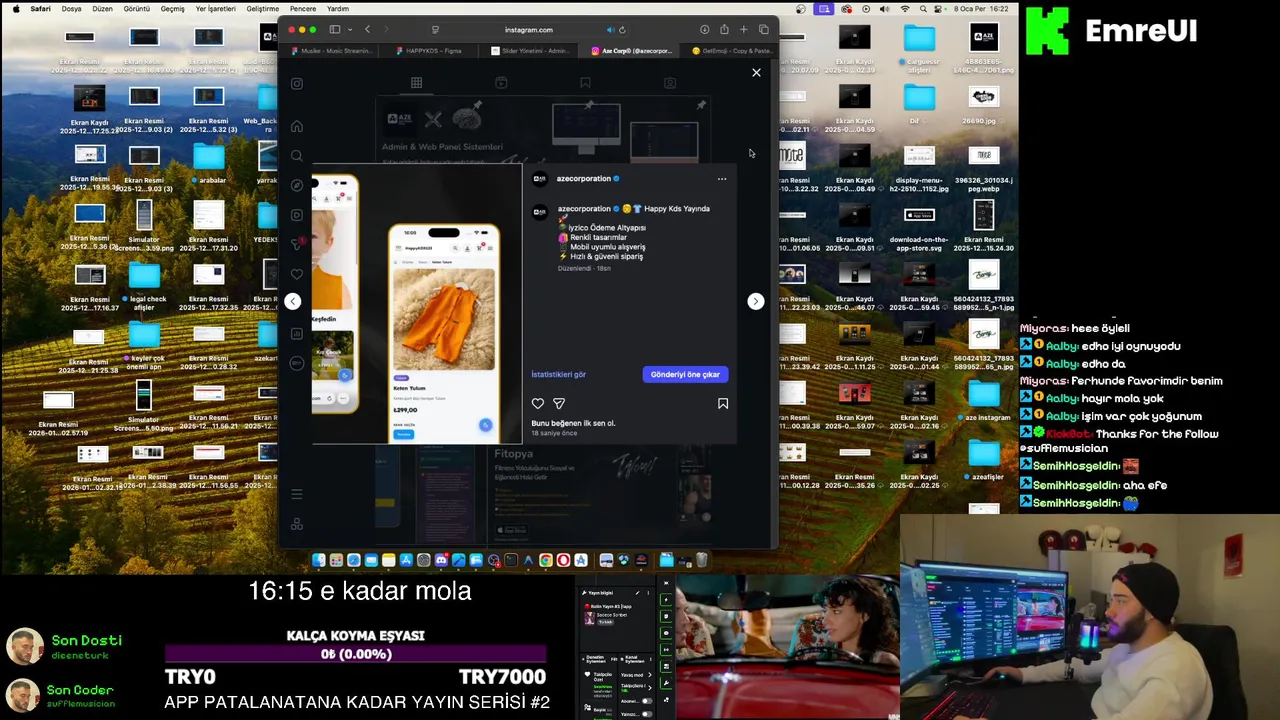Open post options three-dots menu
The width and height of the screenshot is (1280, 720).
(722, 179)
